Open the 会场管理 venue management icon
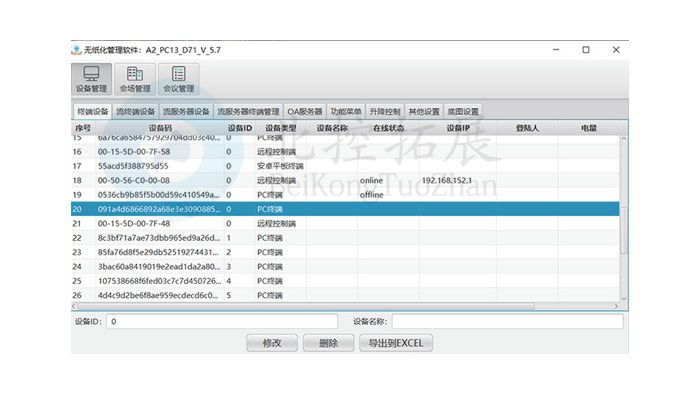This screenshot has height=394, width=700. pos(135,79)
